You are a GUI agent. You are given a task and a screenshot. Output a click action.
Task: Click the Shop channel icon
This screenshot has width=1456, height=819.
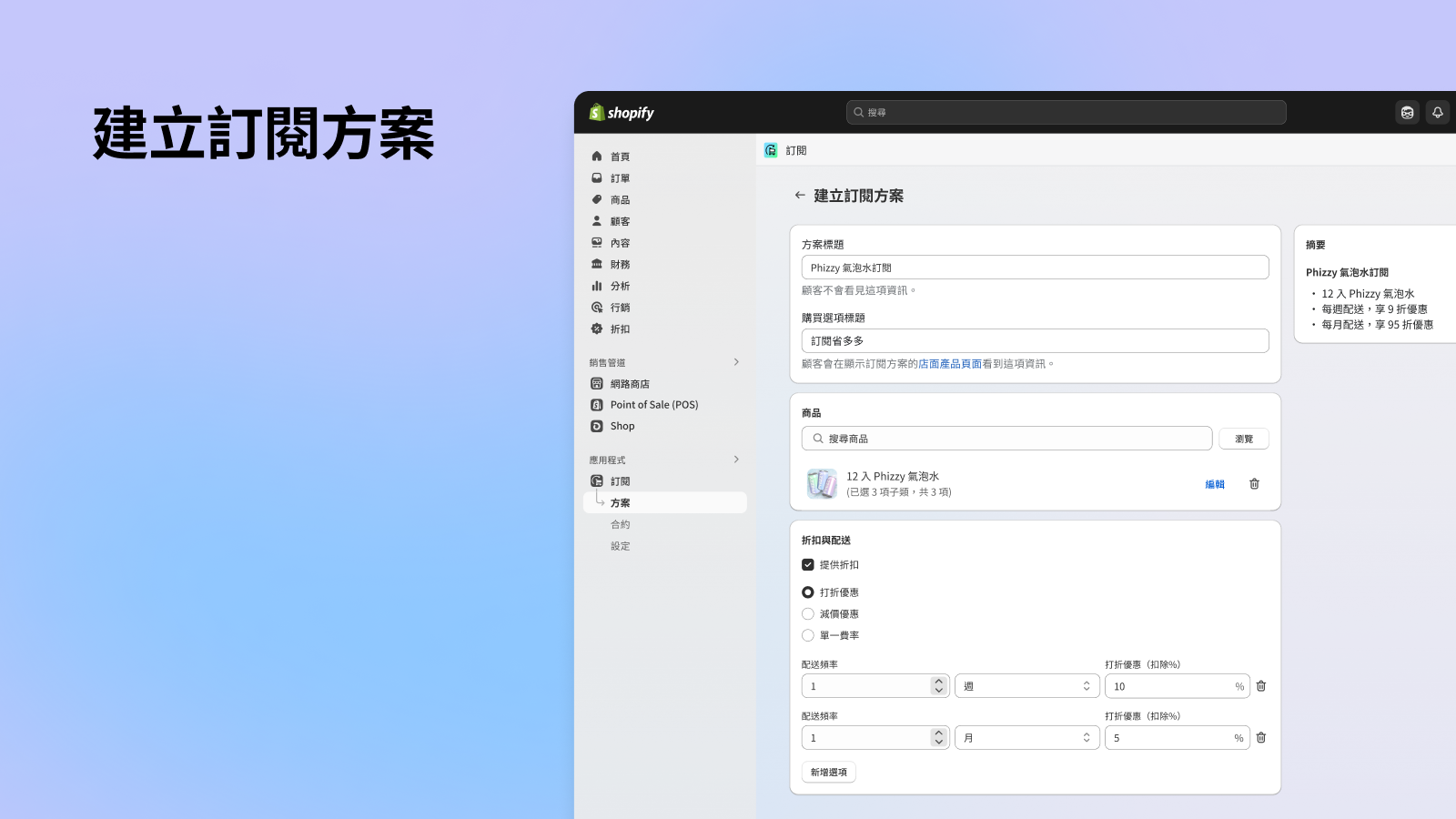[x=597, y=426]
